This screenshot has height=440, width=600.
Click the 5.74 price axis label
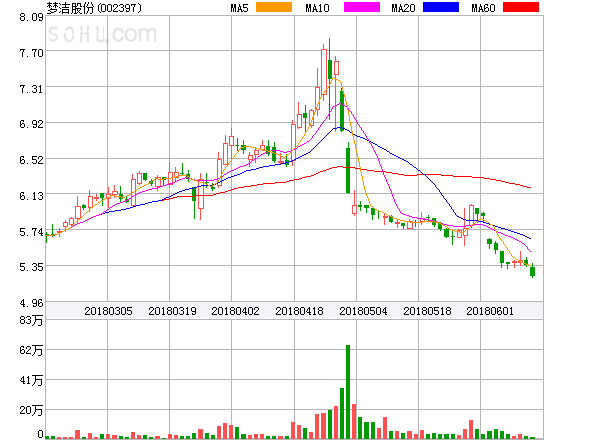(x=32, y=232)
